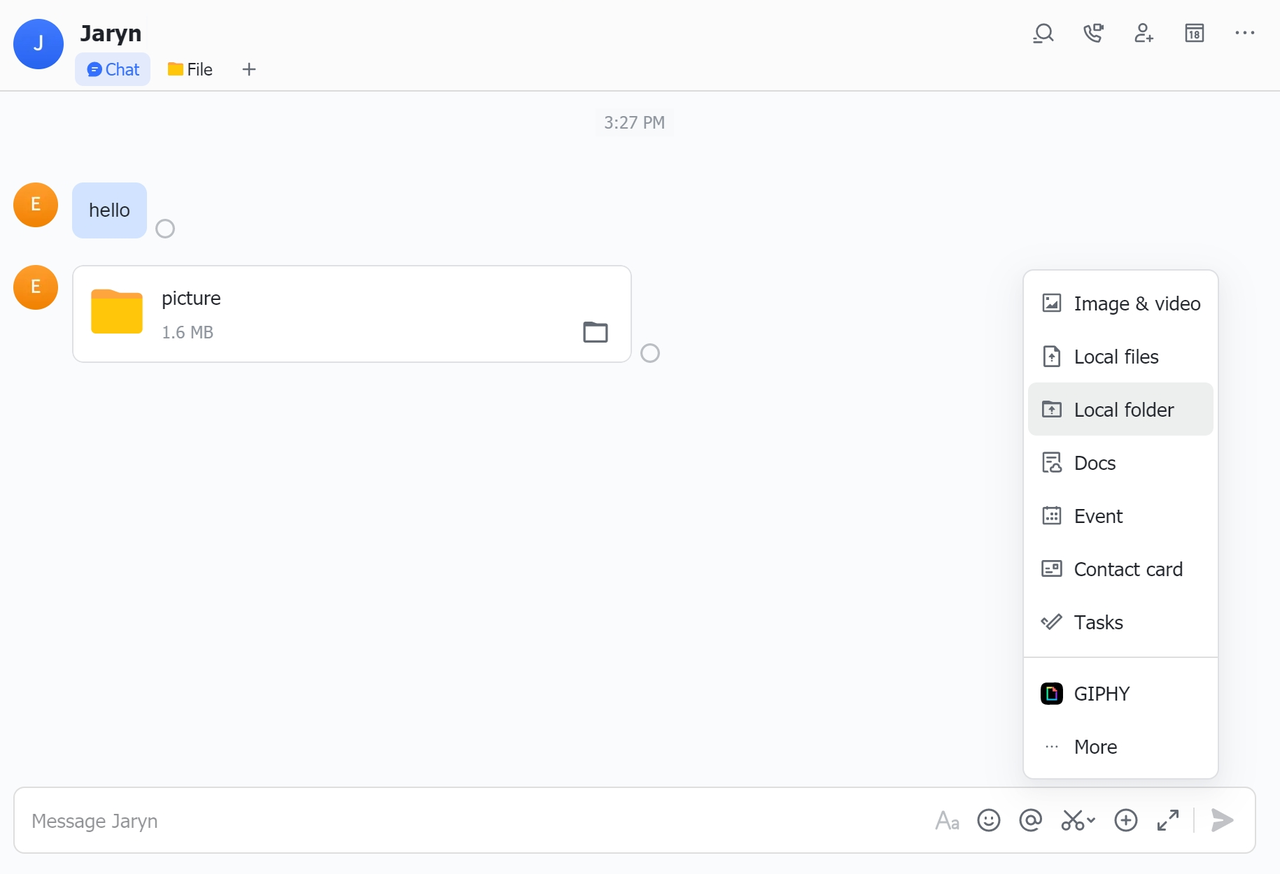Click the read status circle beside hello
The height and width of the screenshot is (874, 1280).
(165, 229)
